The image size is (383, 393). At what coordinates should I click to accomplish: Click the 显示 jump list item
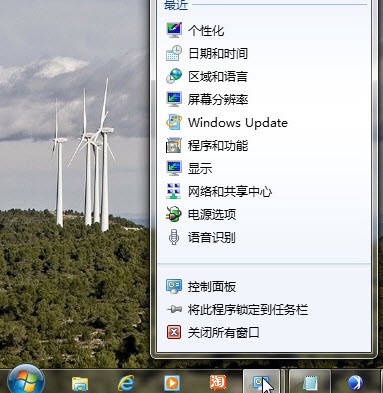(x=264, y=168)
